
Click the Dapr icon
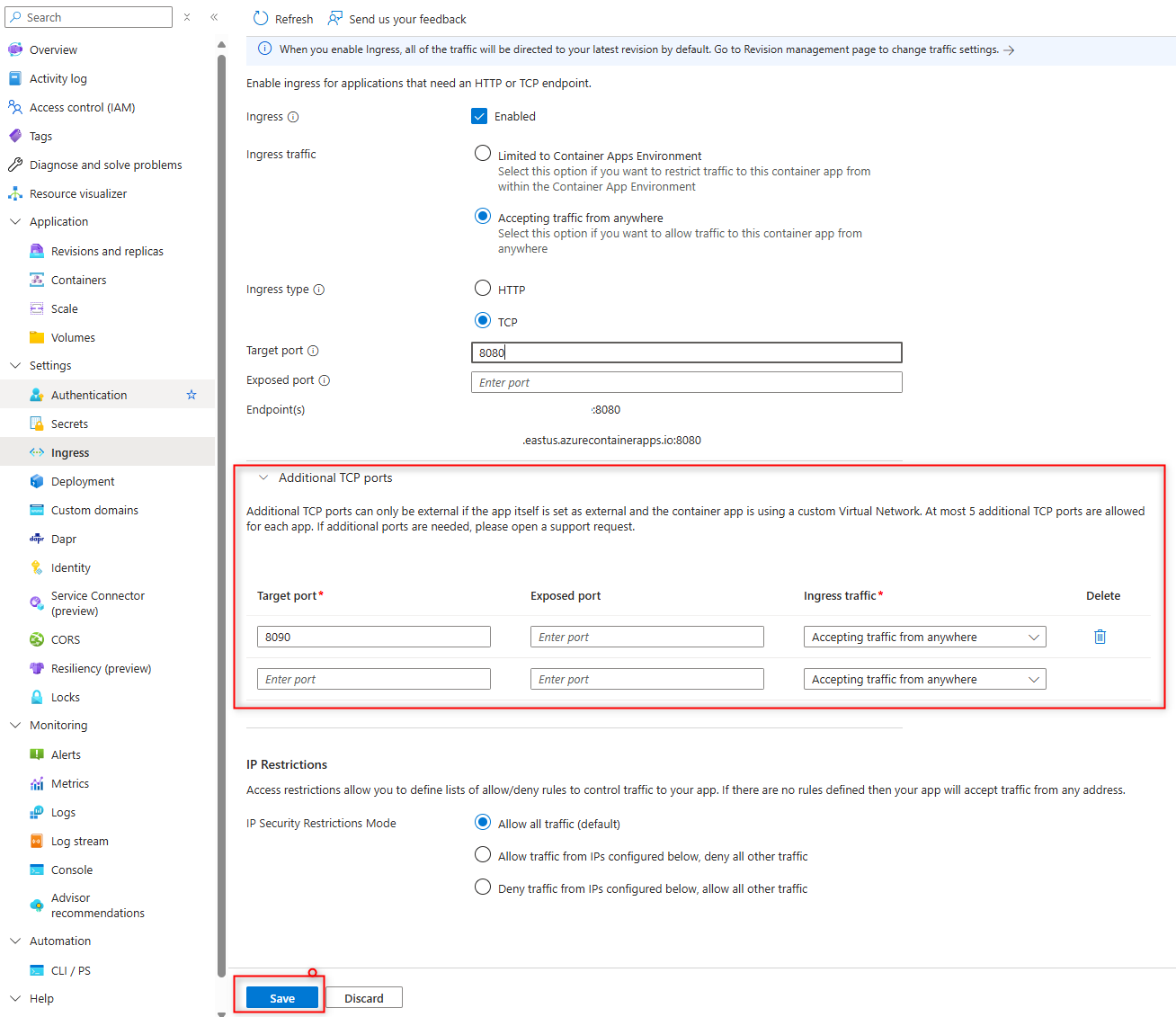[37, 539]
